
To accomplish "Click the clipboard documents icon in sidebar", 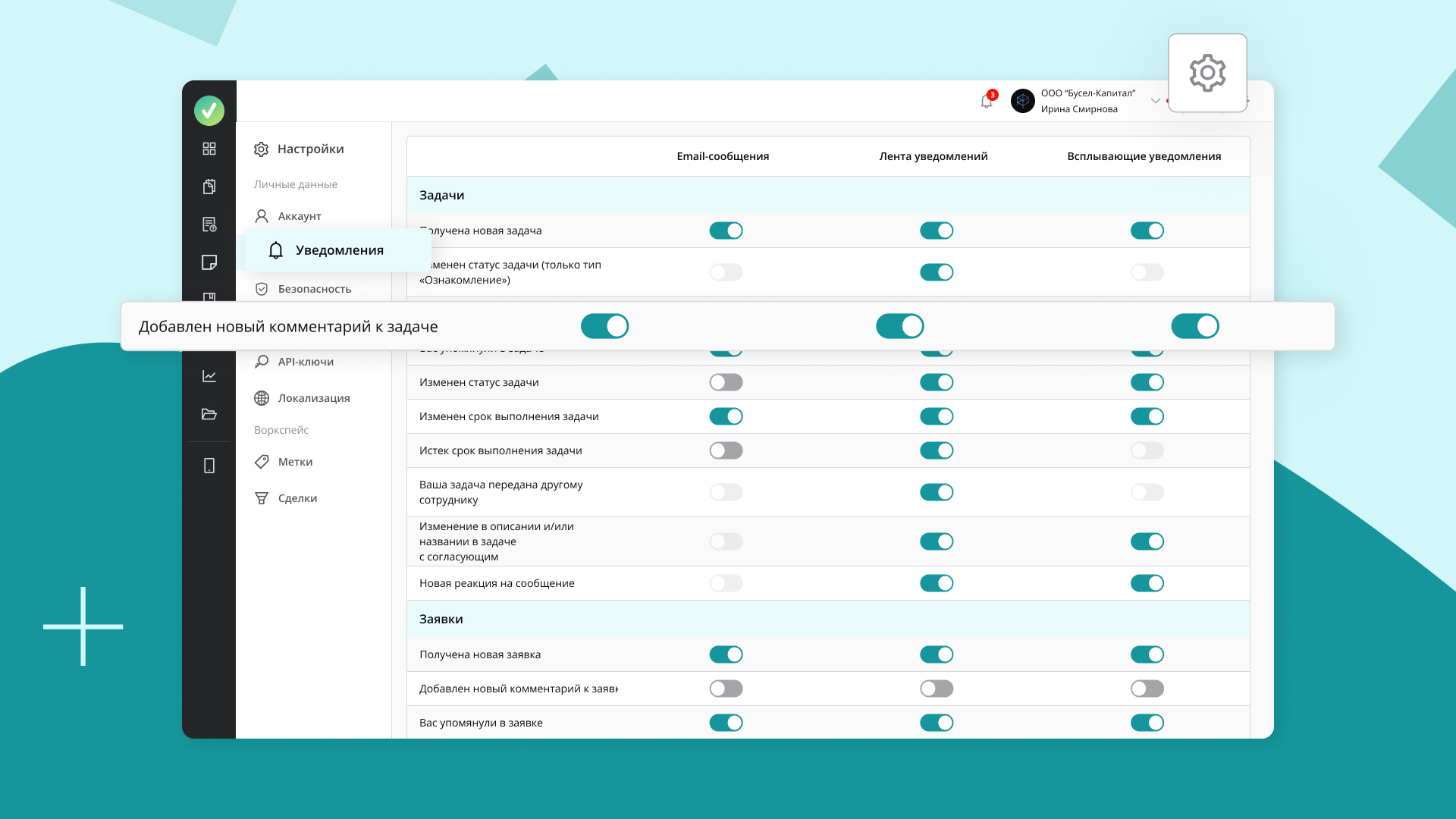I will click(x=209, y=187).
